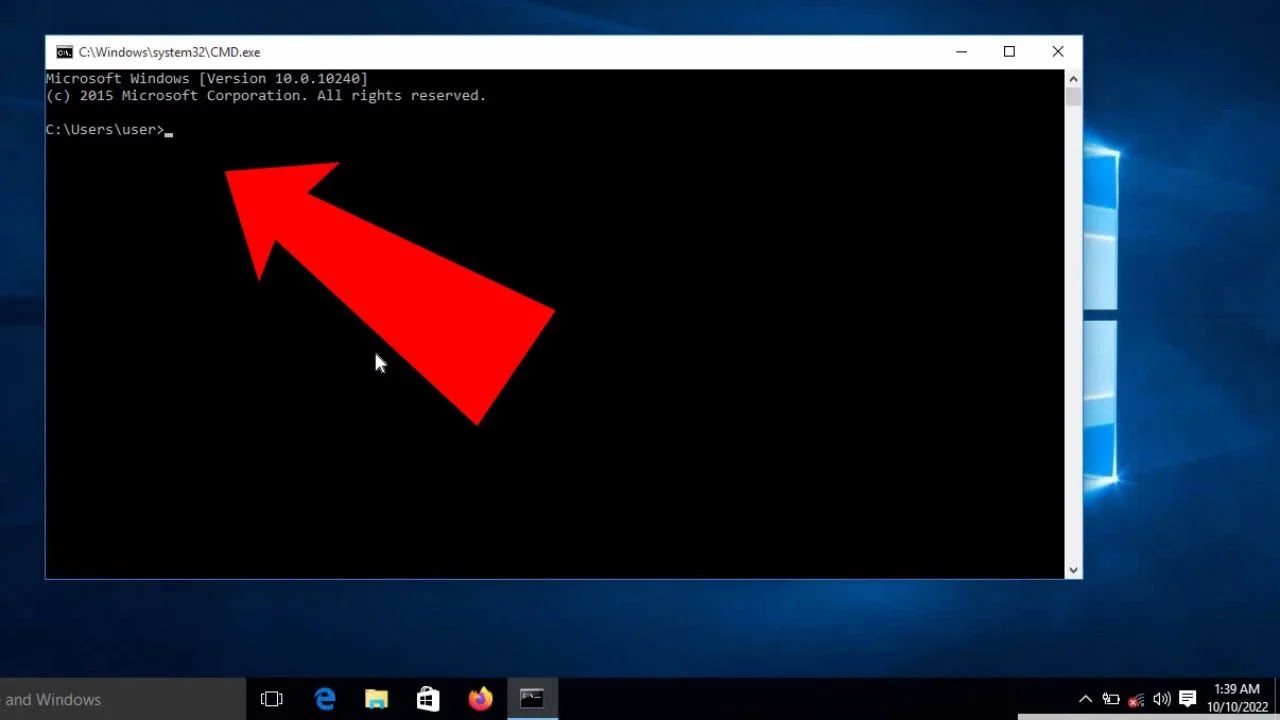Screen dimensions: 1280x720
Task: Minimize the CMD.exe window
Action: 961,52
